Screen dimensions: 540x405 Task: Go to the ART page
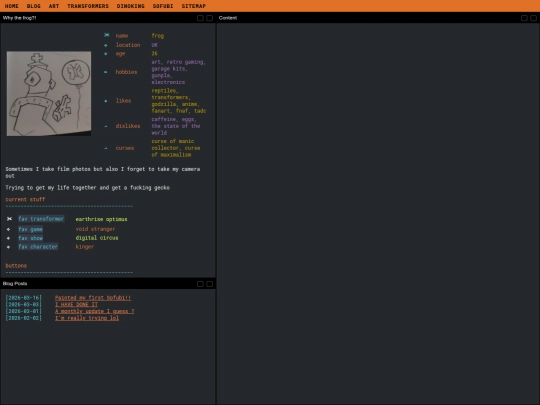tap(54, 6)
